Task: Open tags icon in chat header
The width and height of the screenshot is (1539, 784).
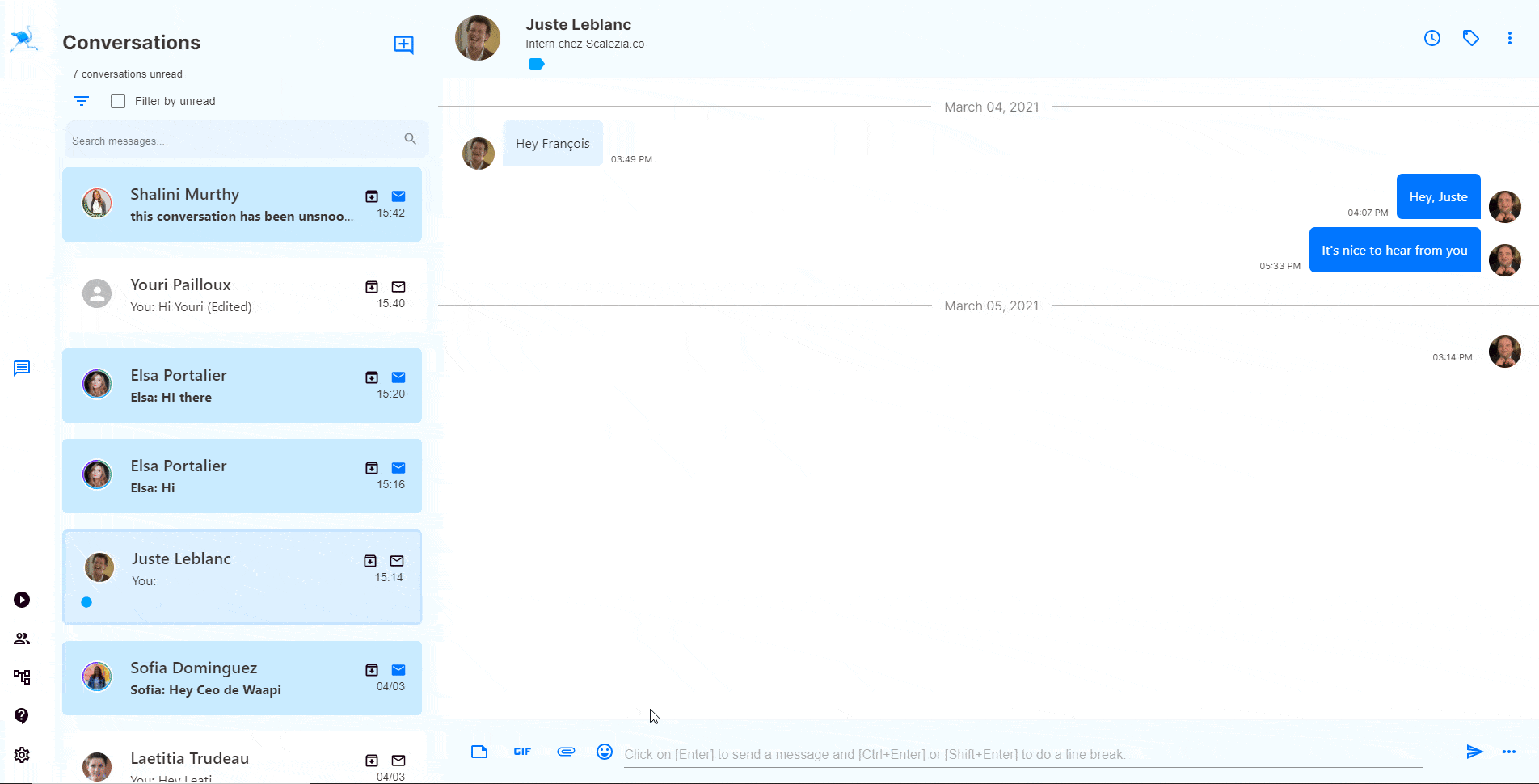Action: click(1471, 38)
